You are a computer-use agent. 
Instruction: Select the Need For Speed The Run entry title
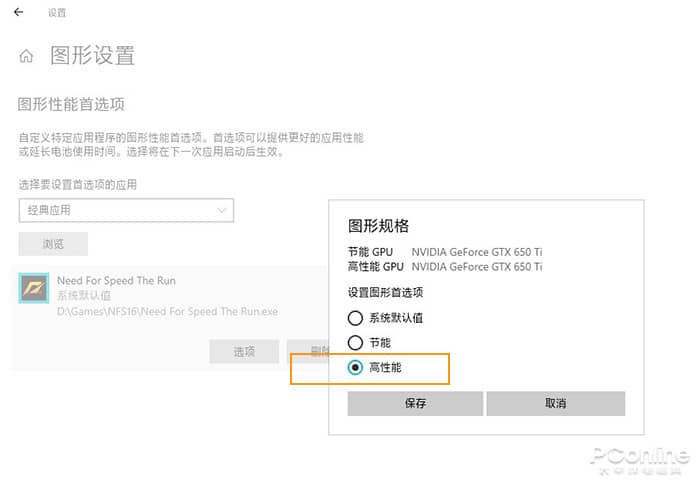117,281
